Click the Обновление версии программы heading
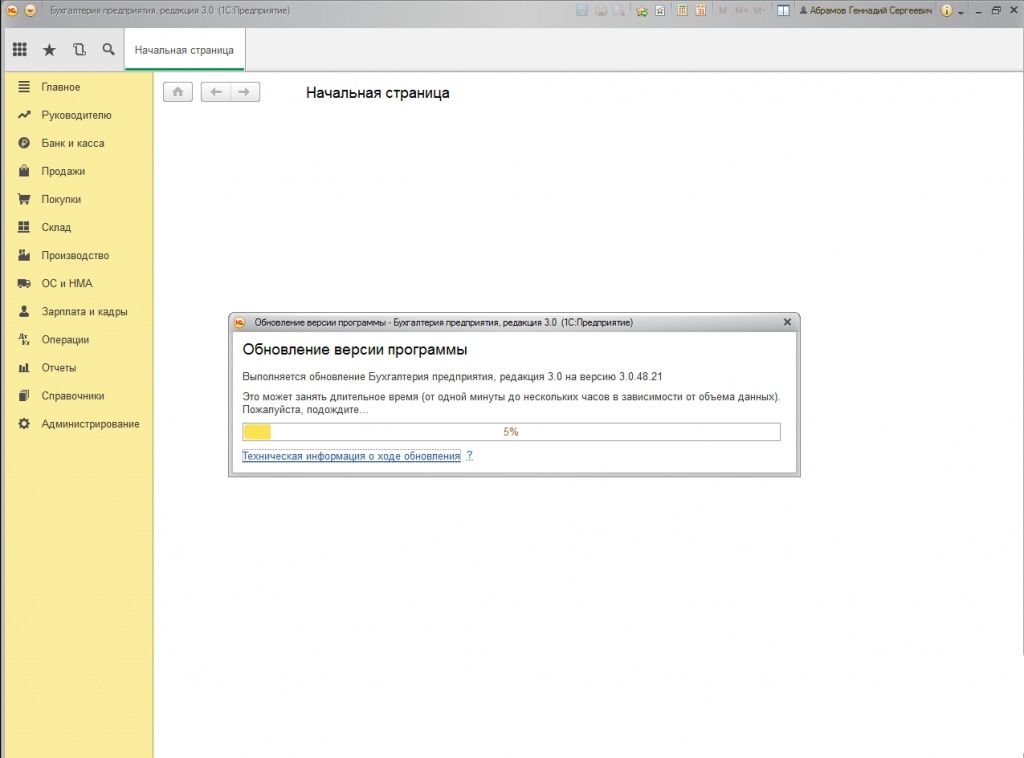The width and height of the screenshot is (1024, 758). point(355,349)
